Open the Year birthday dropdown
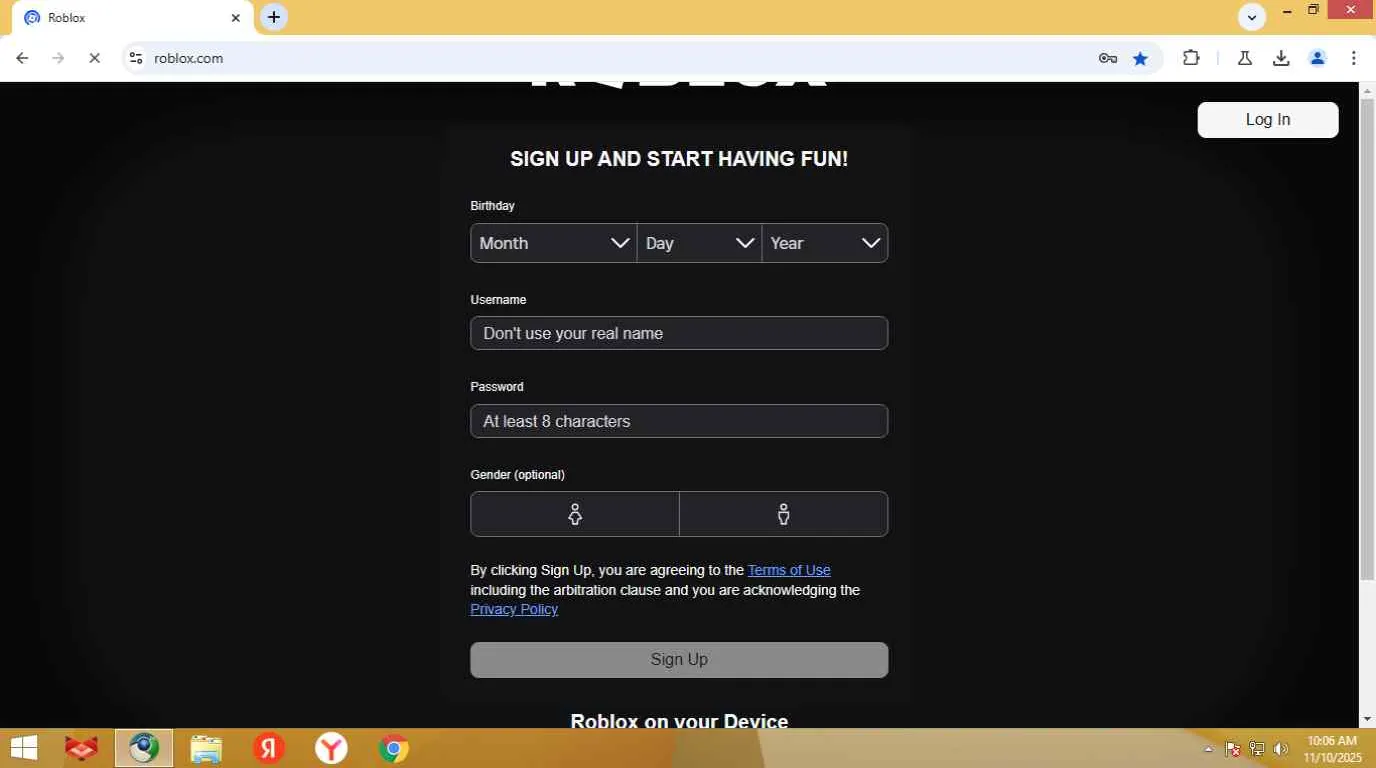Image resolution: width=1376 pixels, height=768 pixels. click(x=825, y=243)
